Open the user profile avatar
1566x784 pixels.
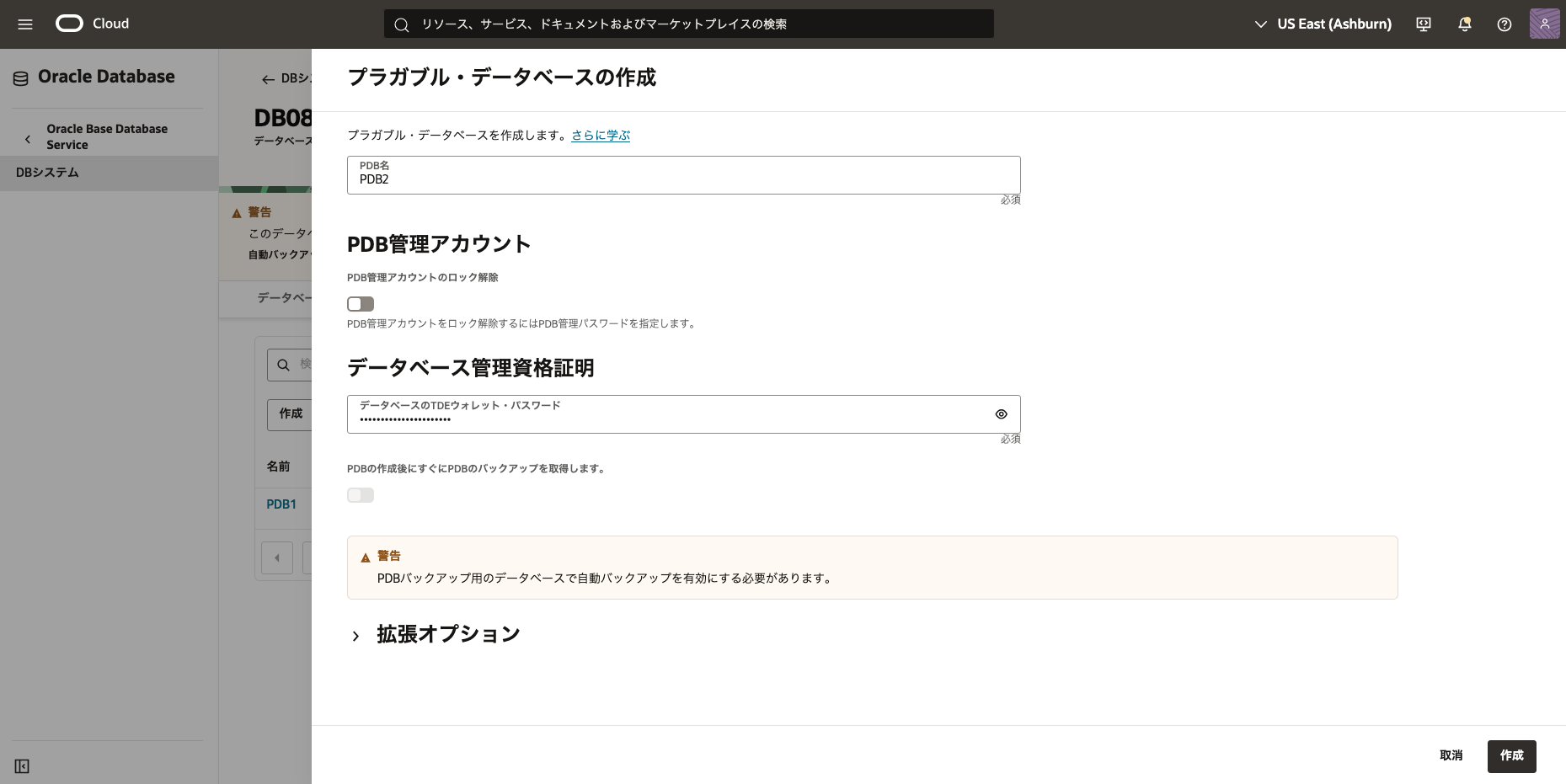(1544, 24)
